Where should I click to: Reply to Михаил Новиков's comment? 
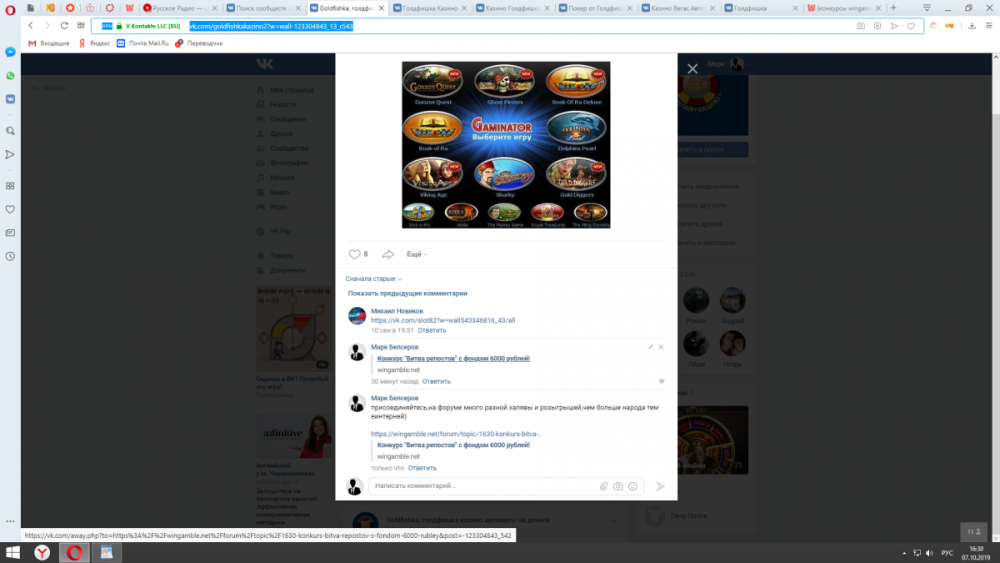pos(432,330)
